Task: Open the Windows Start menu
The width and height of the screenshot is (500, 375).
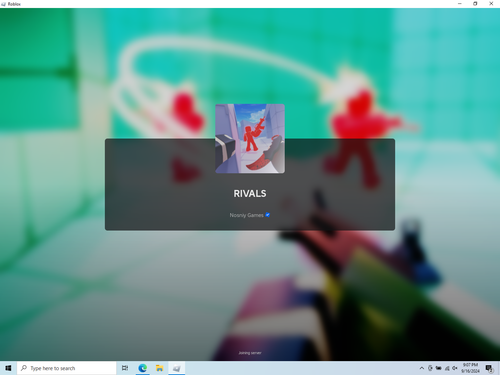Action: point(8,368)
